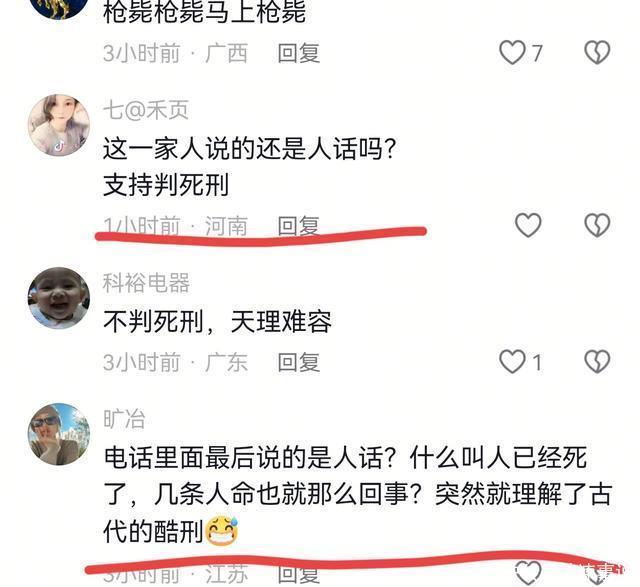Like the 广西 comment with 7 likes
The height and width of the screenshot is (587, 640).
point(512,53)
